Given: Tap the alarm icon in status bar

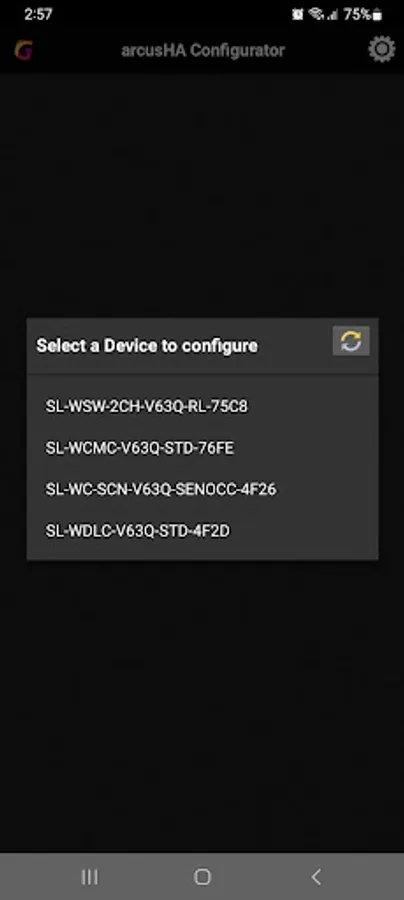Looking at the screenshot, I should click(297, 14).
